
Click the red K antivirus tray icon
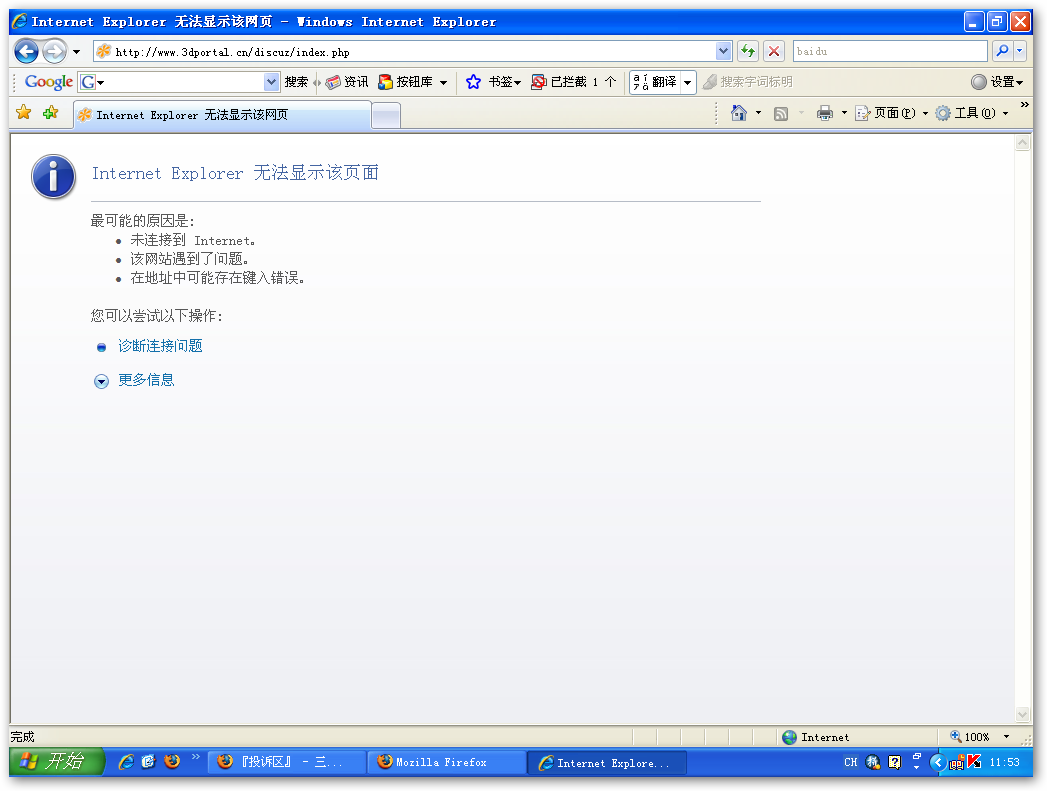click(974, 761)
